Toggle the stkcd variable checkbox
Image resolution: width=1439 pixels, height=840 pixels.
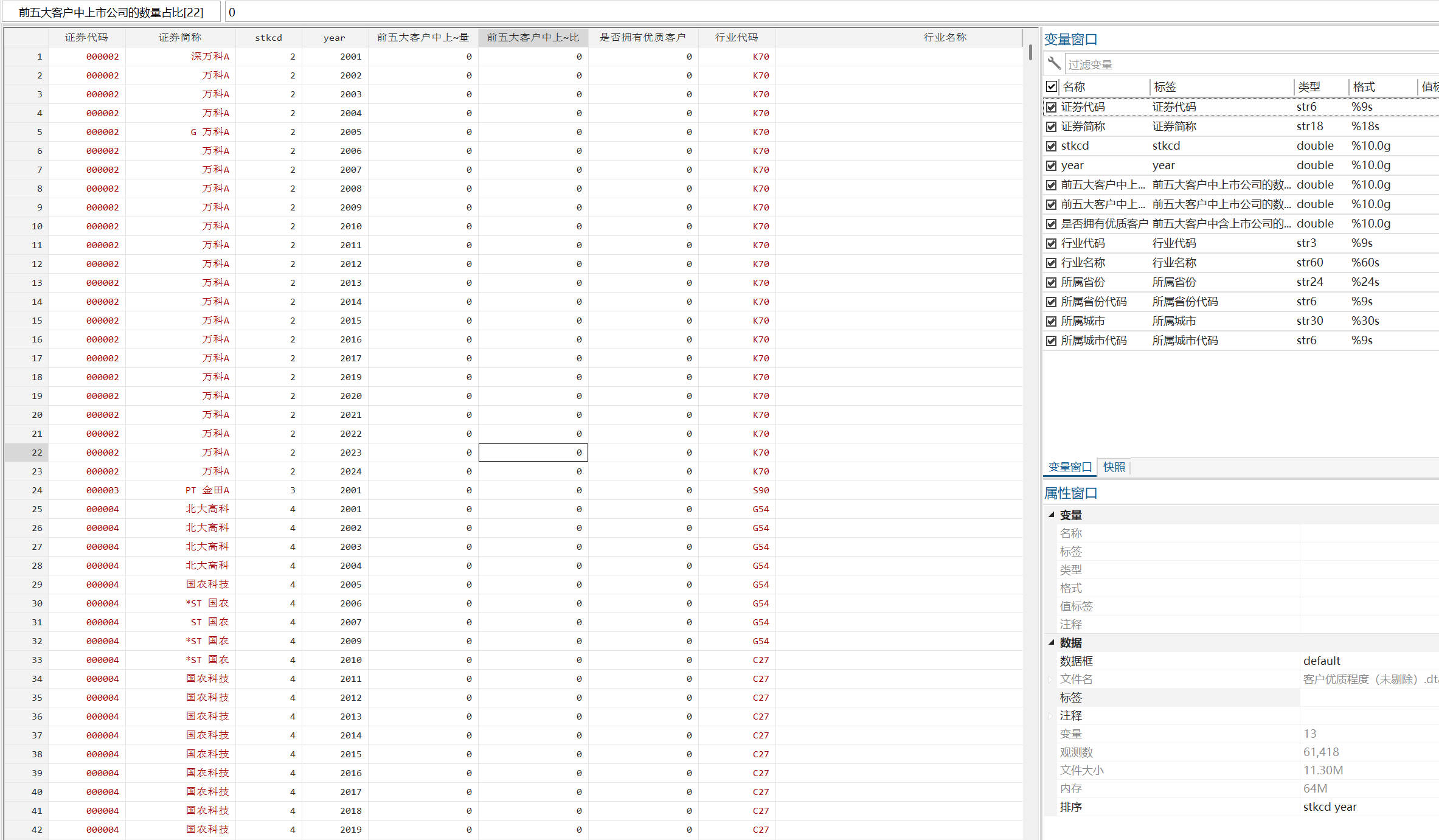point(1051,146)
